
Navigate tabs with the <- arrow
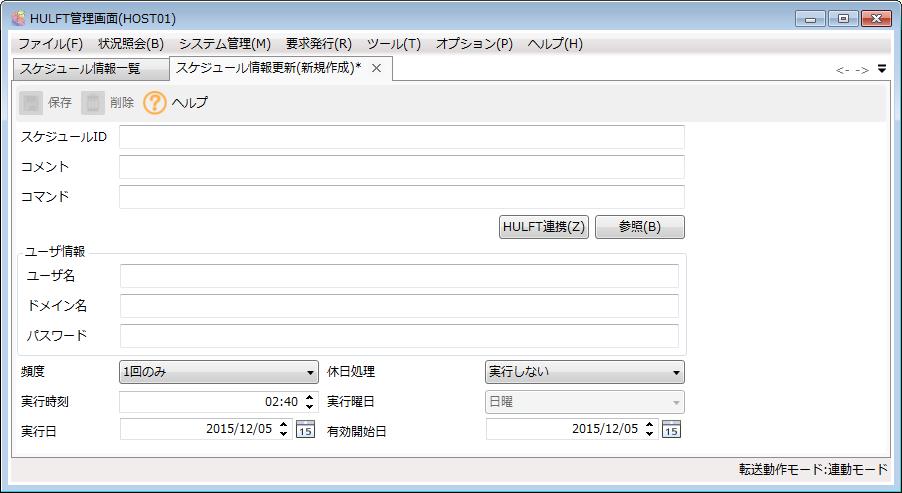click(843, 70)
